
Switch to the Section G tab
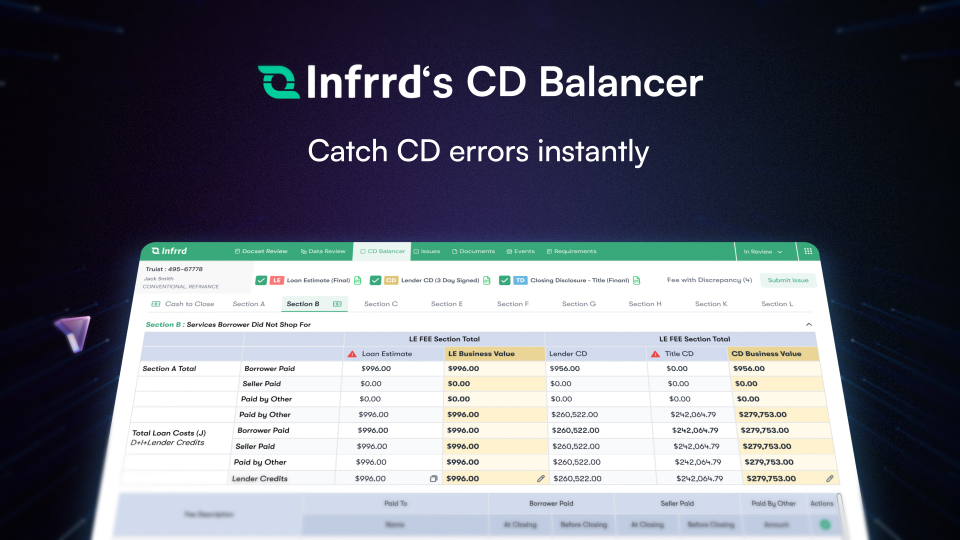[x=579, y=304]
